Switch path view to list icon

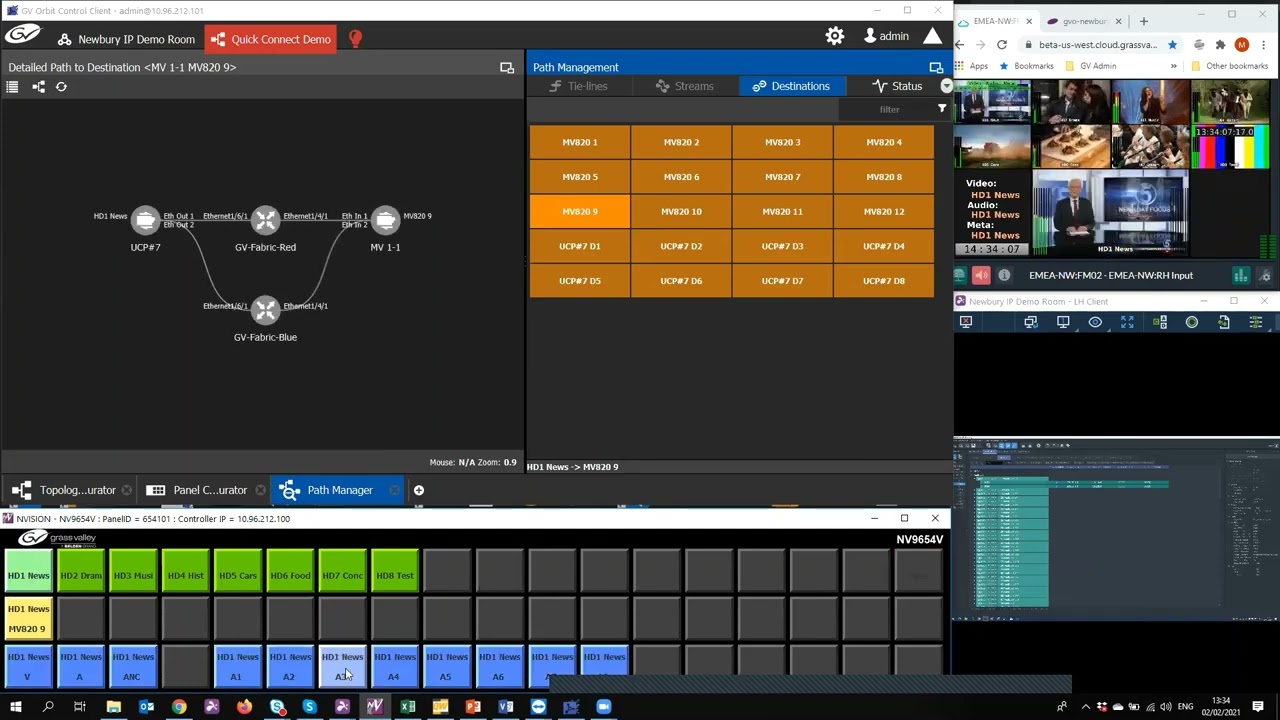(x=12, y=87)
